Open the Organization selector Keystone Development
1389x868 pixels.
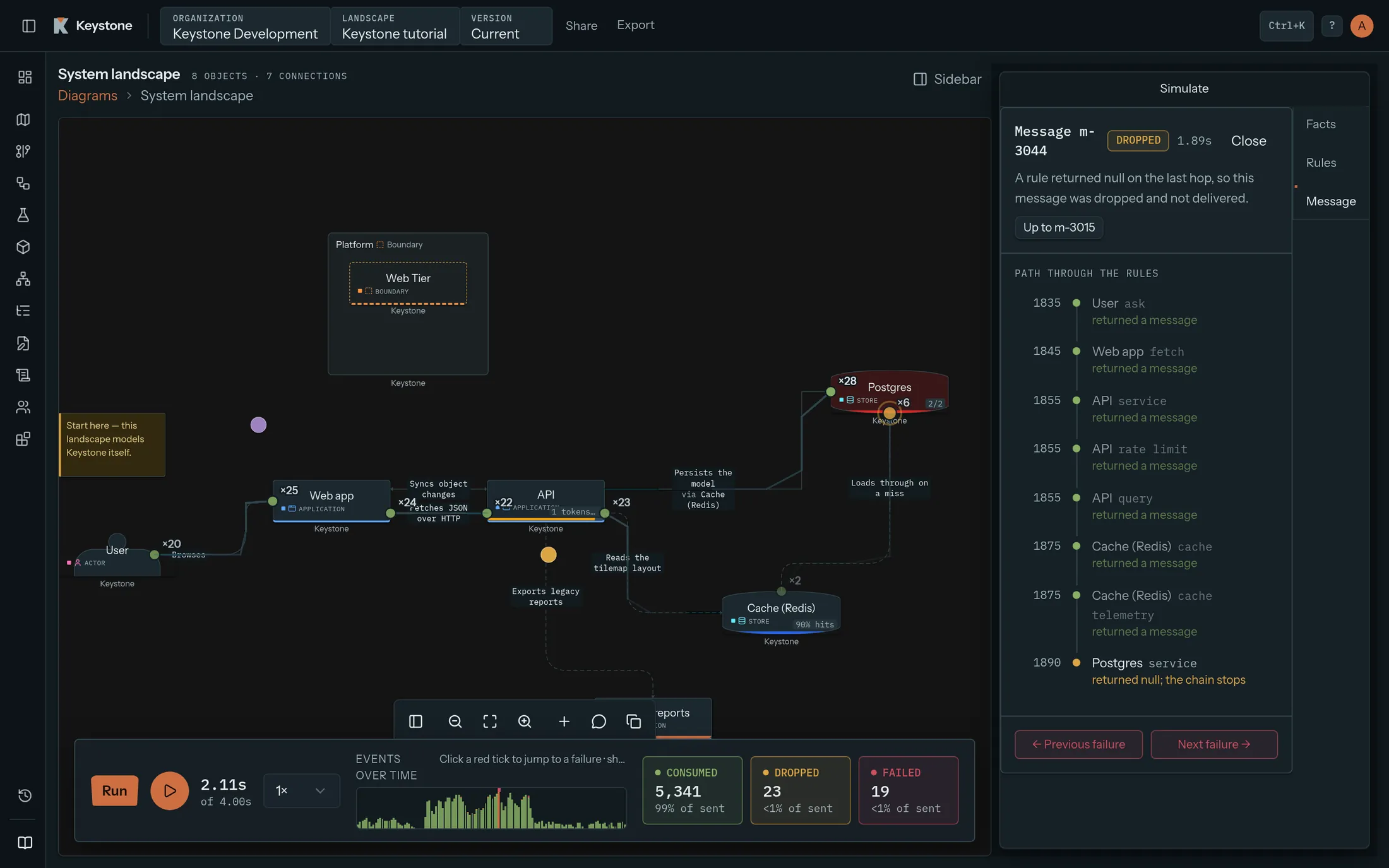point(245,27)
